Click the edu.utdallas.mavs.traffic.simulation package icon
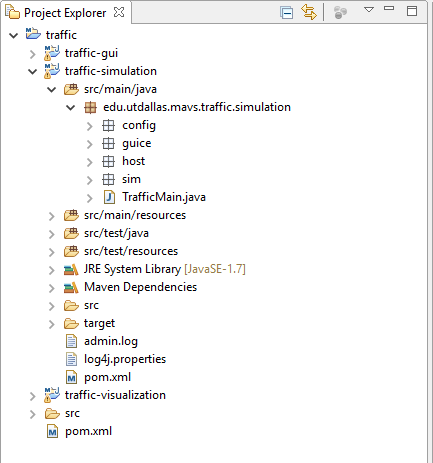 pyautogui.click(x=90, y=107)
